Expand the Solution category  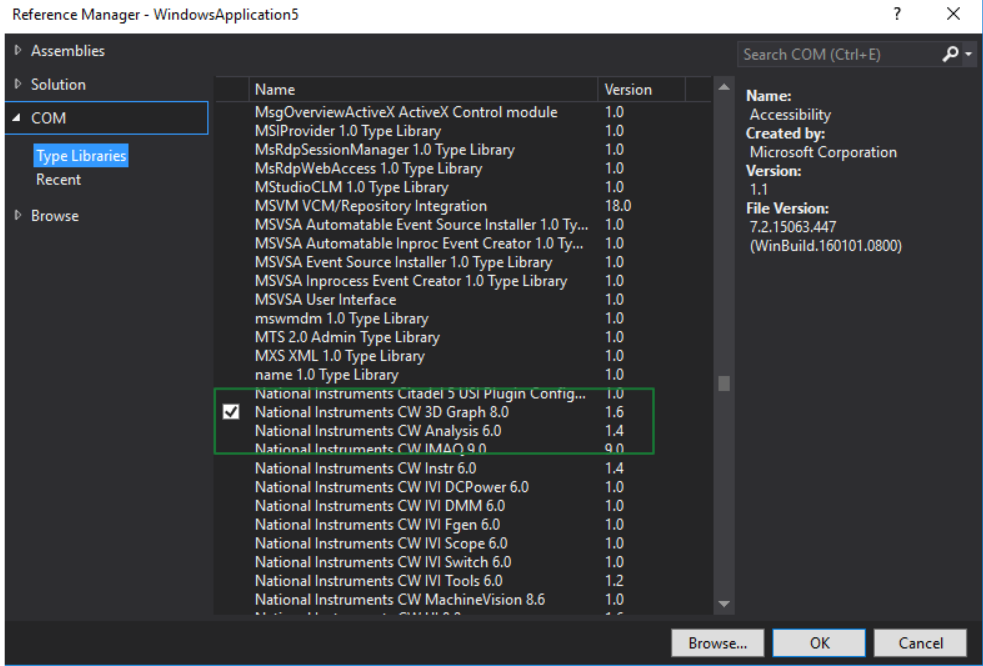18,84
